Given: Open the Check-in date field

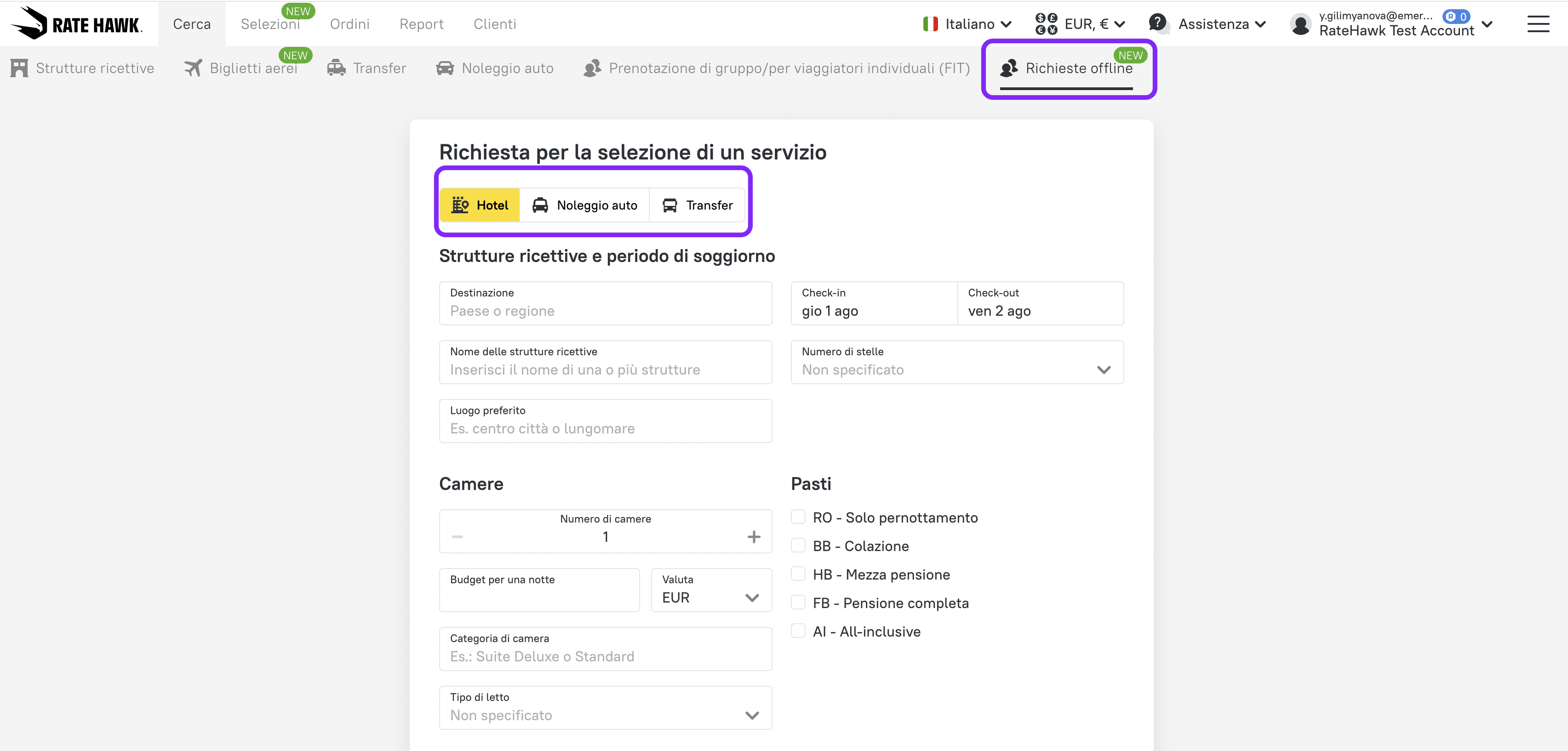Looking at the screenshot, I should click(x=874, y=303).
